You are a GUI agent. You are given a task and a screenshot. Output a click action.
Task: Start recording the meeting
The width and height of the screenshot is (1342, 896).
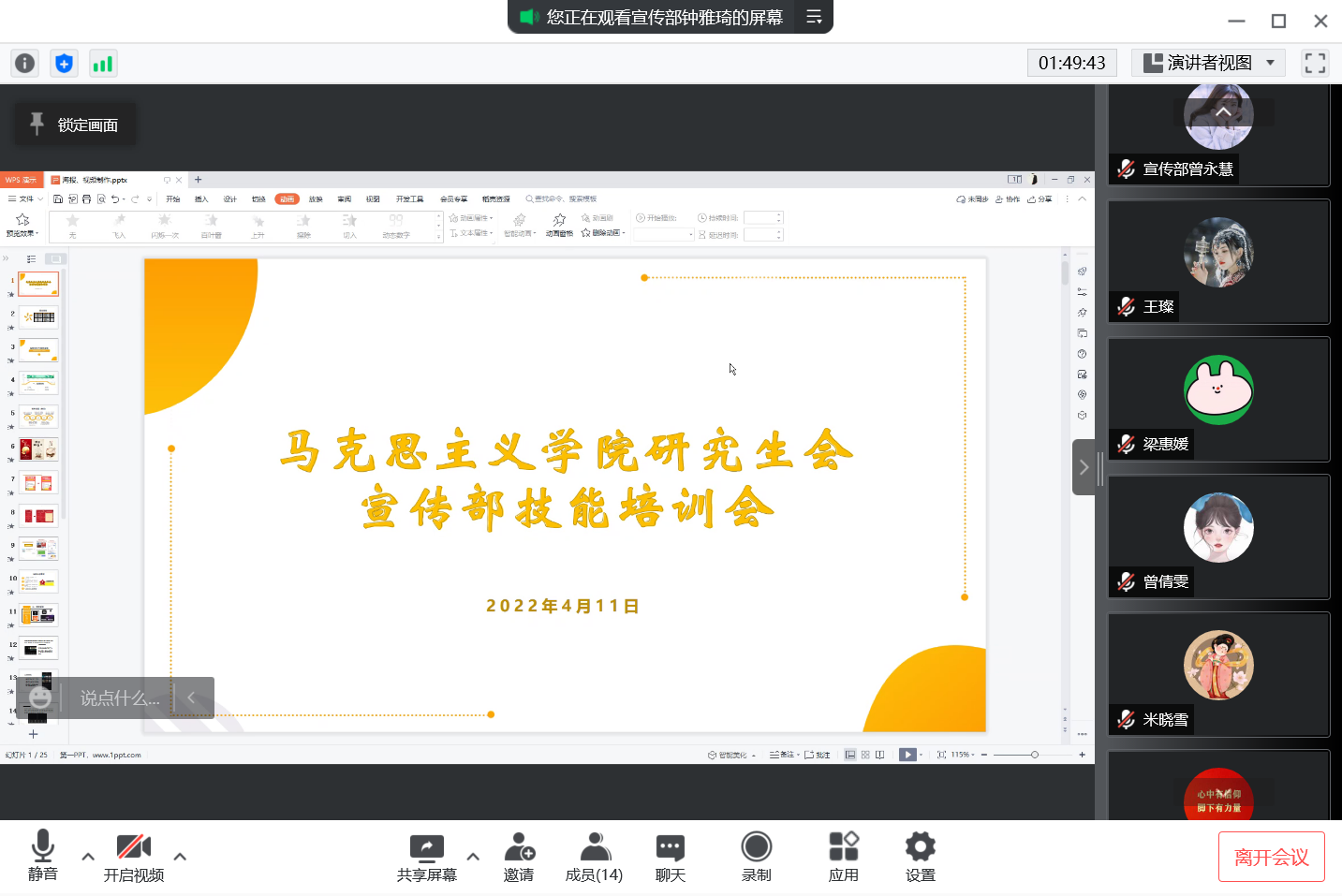tap(756, 857)
